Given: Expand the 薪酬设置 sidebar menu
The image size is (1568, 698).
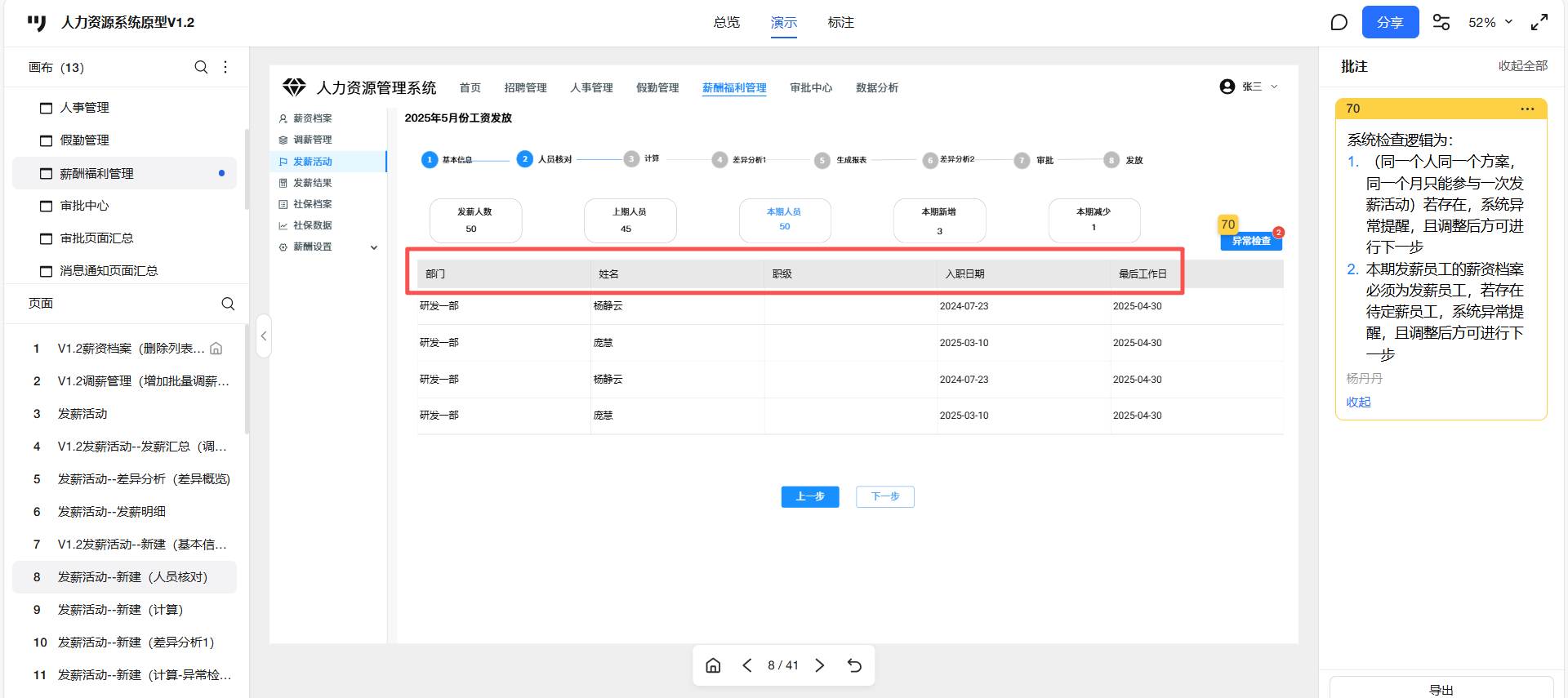Looking at the screenshot, I should (x=374, y=247).
